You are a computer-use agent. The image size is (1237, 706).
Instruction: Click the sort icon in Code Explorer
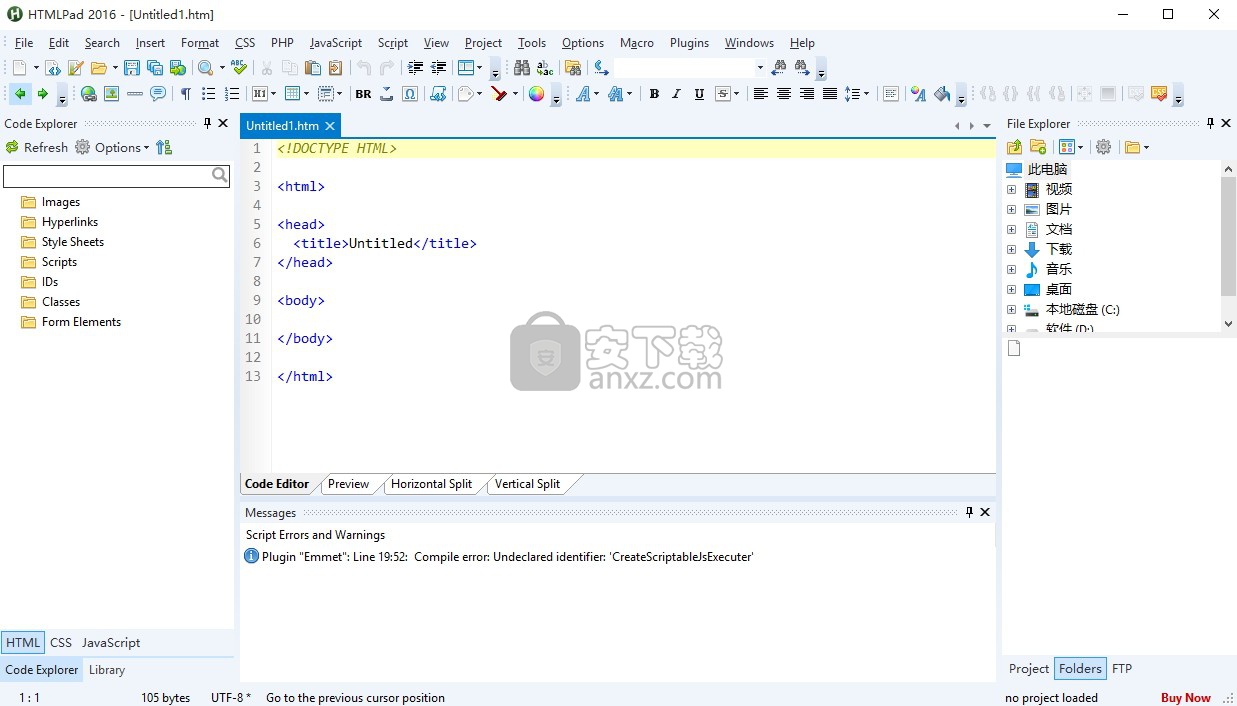coord(164,147)
